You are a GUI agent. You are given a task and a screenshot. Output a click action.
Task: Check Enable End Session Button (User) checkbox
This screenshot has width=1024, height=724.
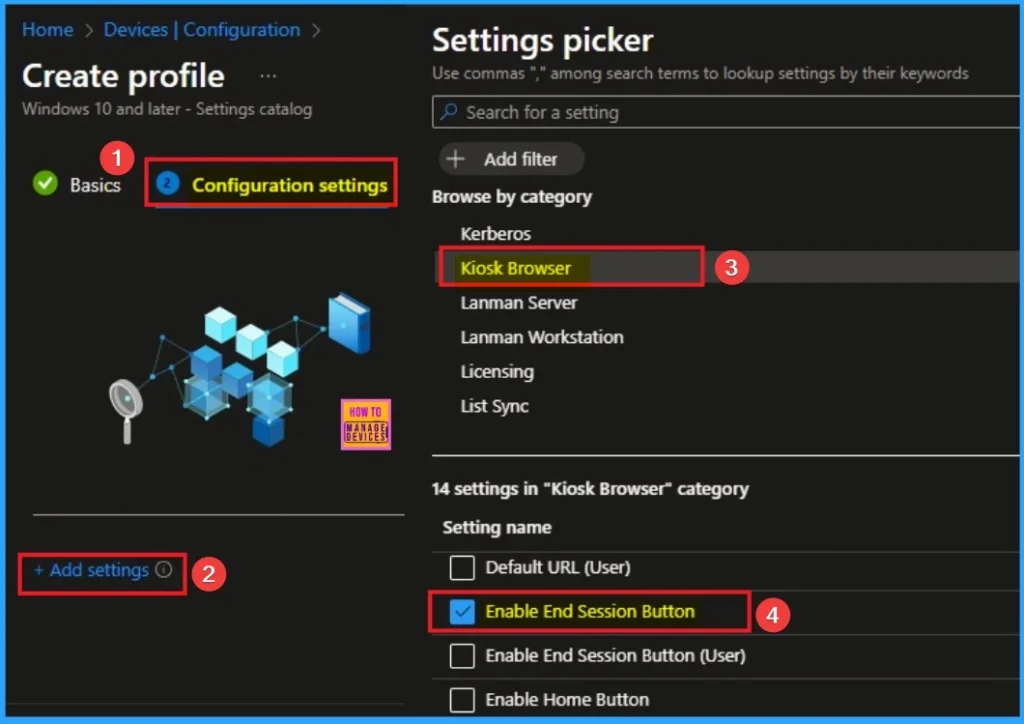[x=461, y=656]
